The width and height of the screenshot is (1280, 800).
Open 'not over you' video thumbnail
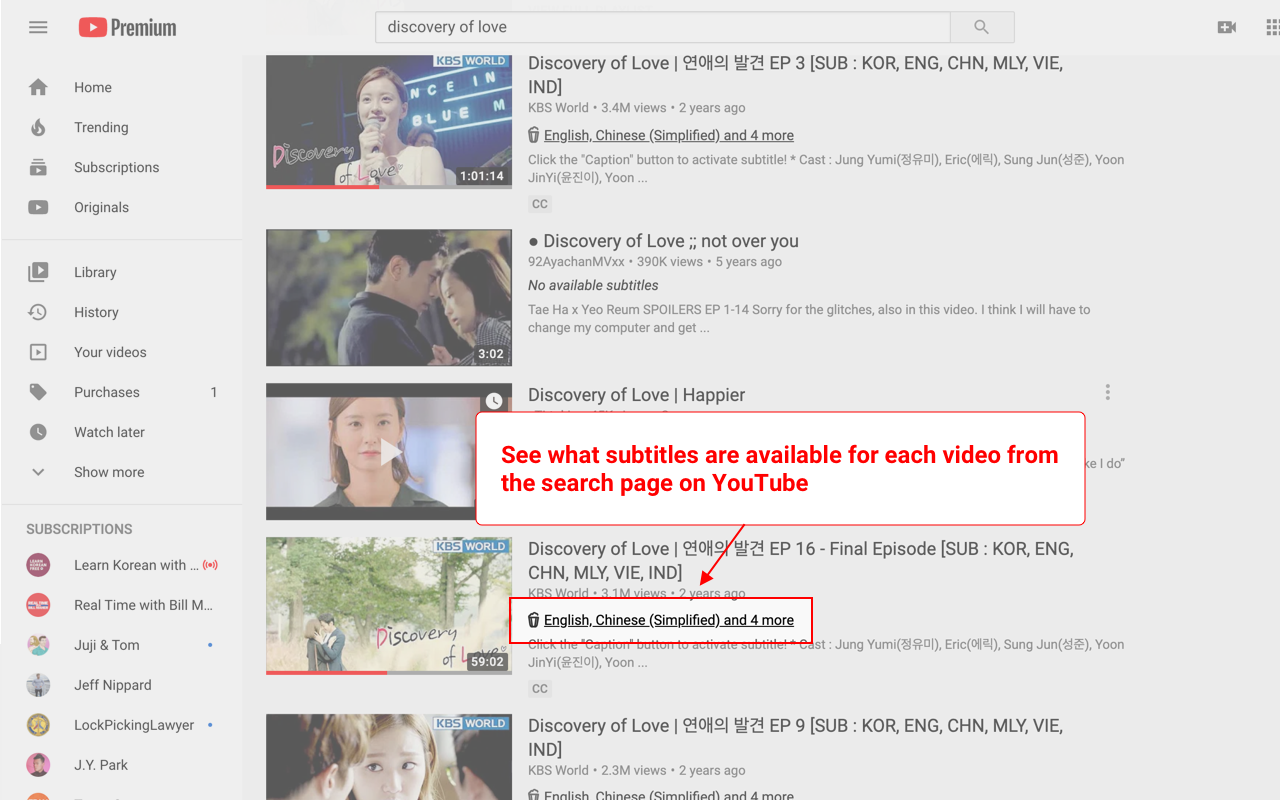coord(389,298)
